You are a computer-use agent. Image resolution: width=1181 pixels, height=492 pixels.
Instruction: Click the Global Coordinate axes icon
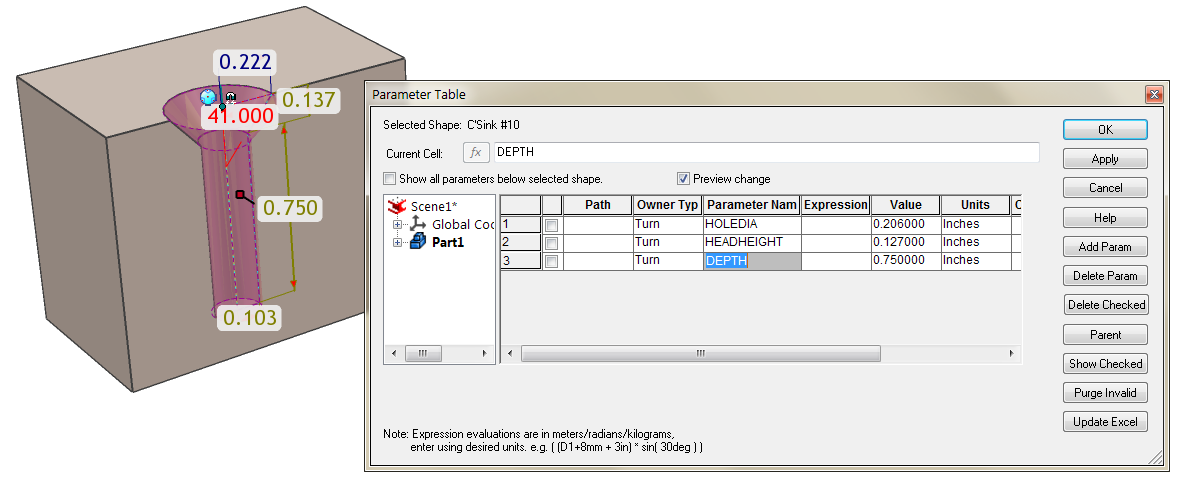(x=418, y=224)
